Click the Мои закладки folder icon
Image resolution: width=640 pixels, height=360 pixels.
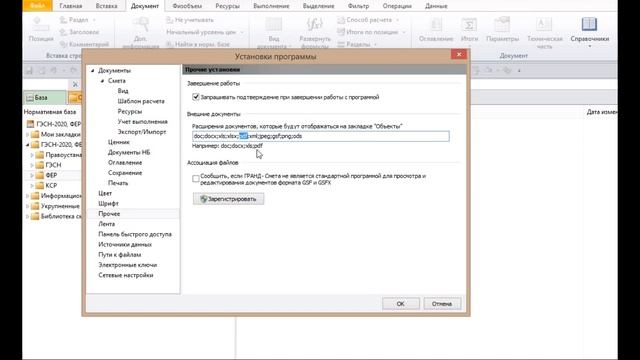pos(35,134)
